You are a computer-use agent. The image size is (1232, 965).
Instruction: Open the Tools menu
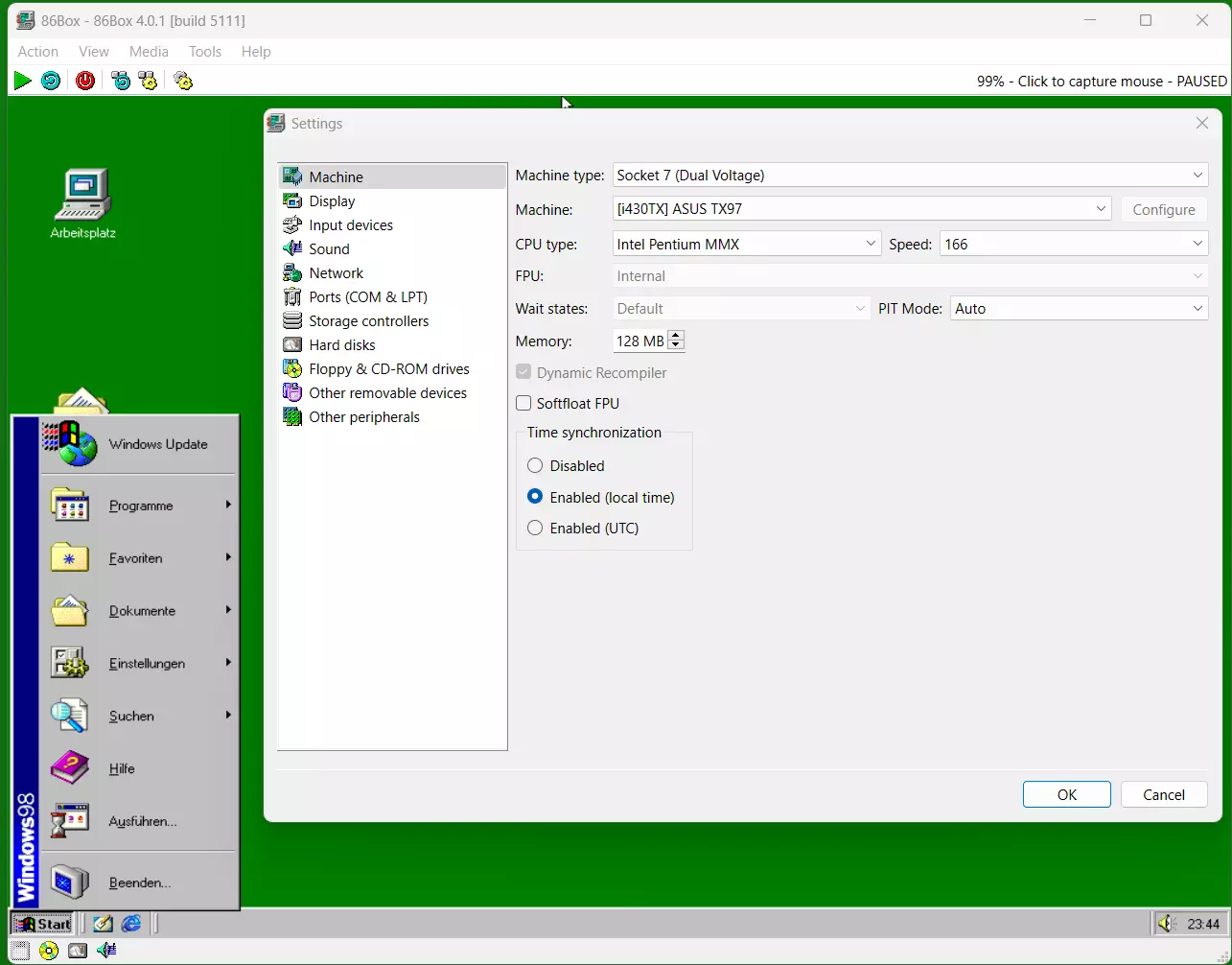pyautogui.click(x=205, y=52)
